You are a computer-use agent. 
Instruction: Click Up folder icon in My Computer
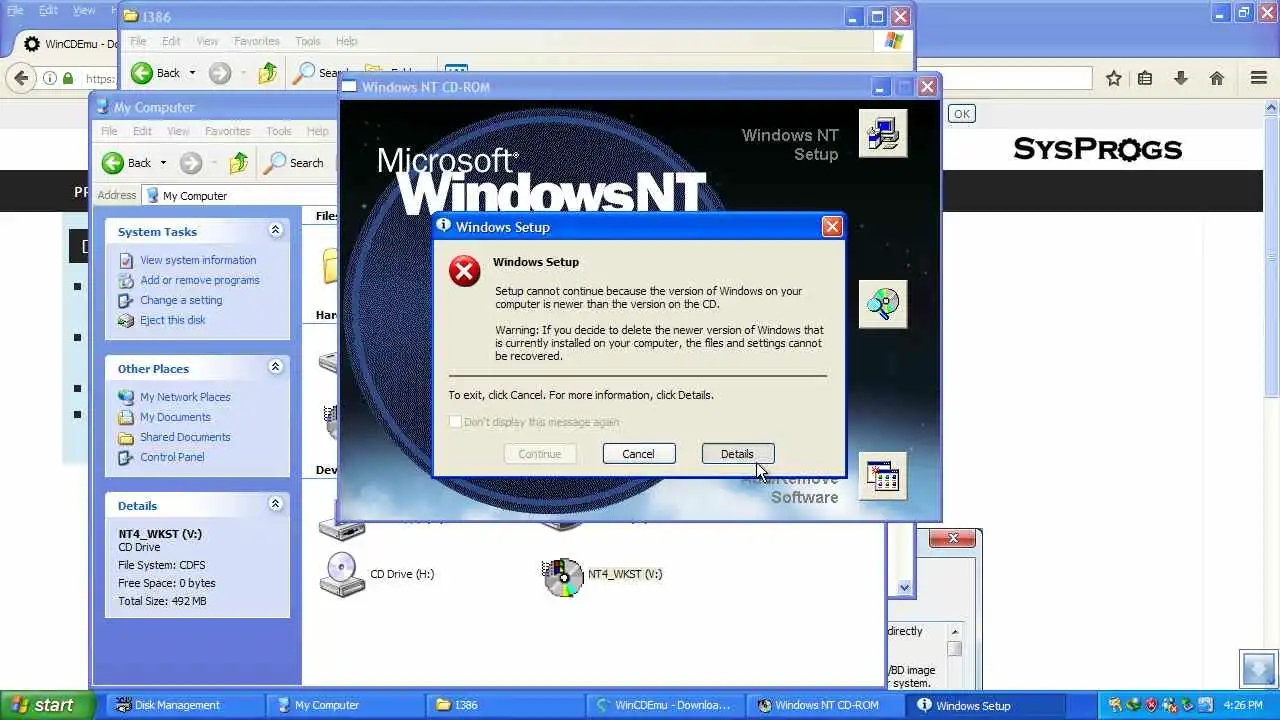click(238, 163)
